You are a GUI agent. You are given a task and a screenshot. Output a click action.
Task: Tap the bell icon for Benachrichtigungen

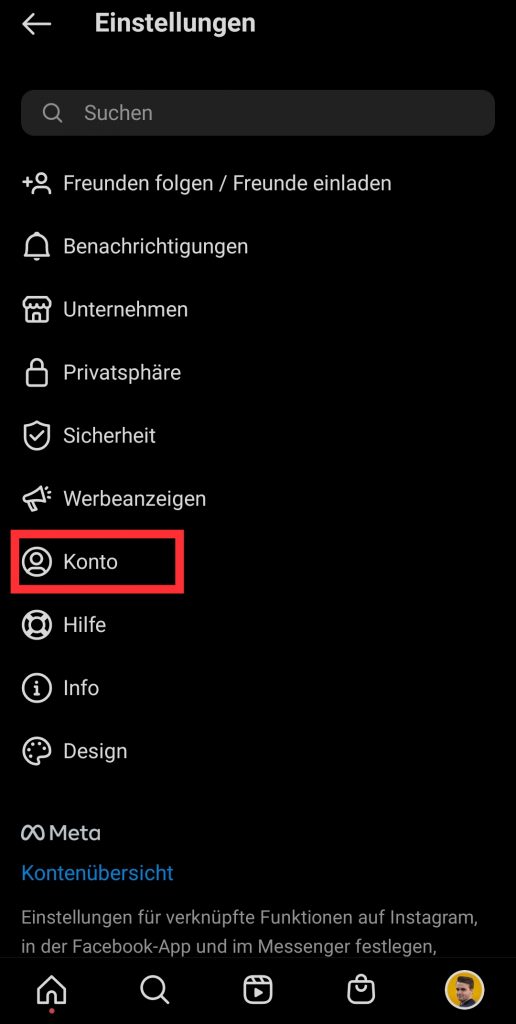tap(37, 247)
